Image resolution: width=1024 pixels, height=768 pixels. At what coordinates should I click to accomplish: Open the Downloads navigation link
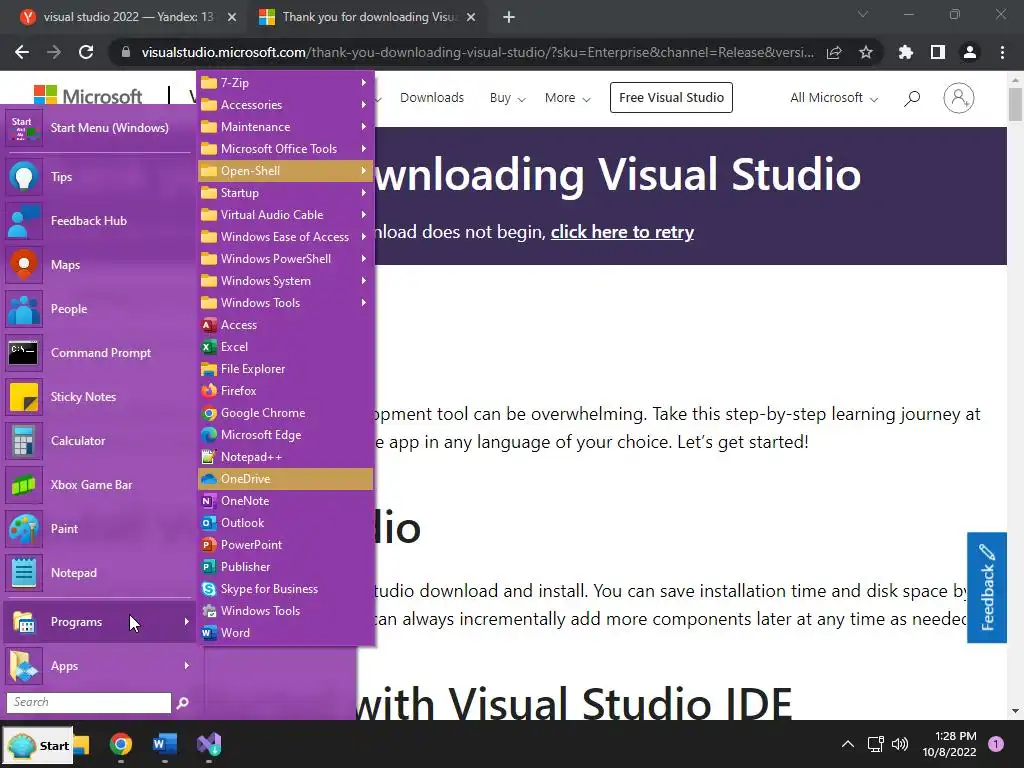point(432,98)
